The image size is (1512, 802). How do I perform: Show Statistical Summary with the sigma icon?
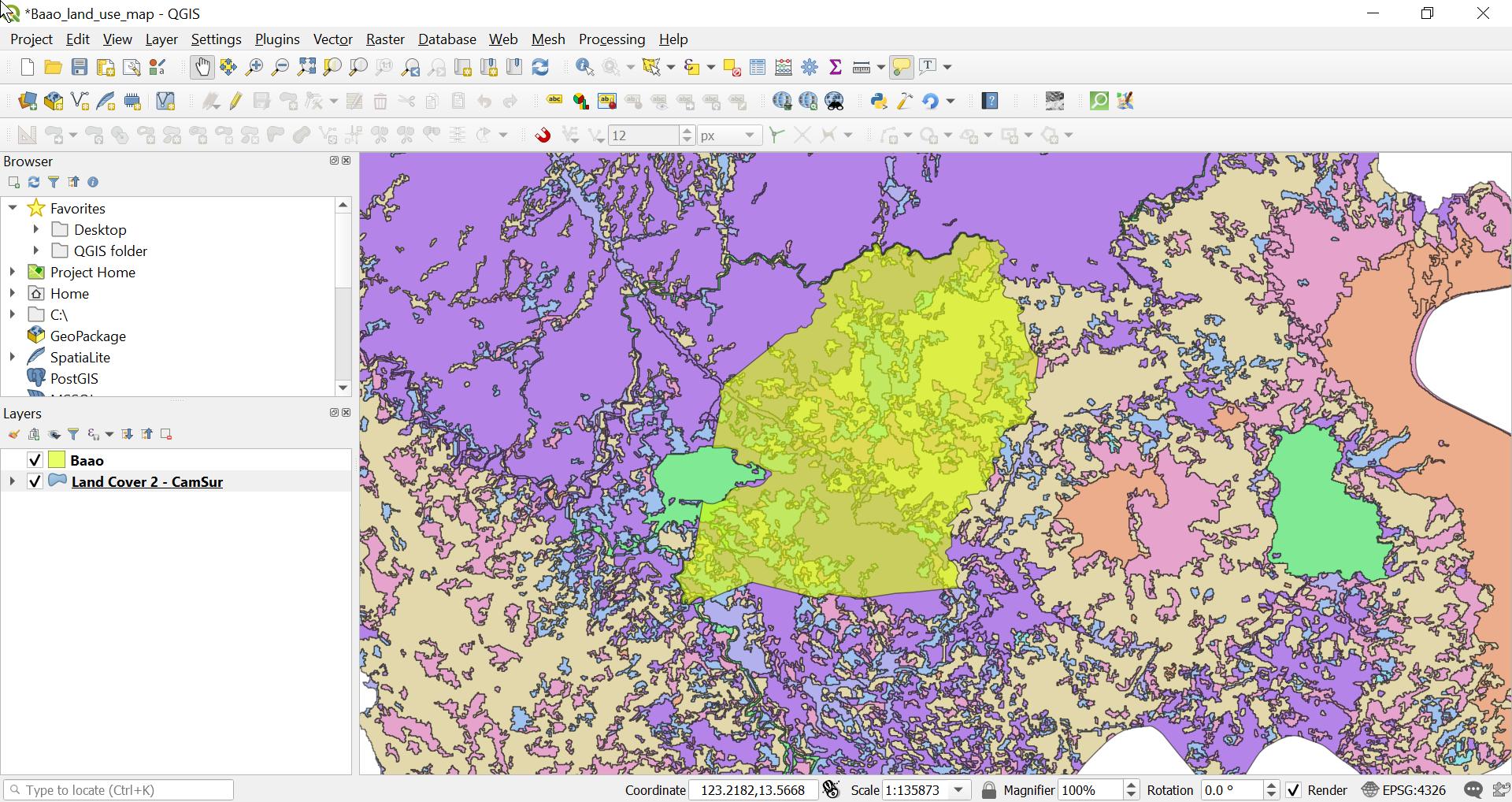(836, 67)
